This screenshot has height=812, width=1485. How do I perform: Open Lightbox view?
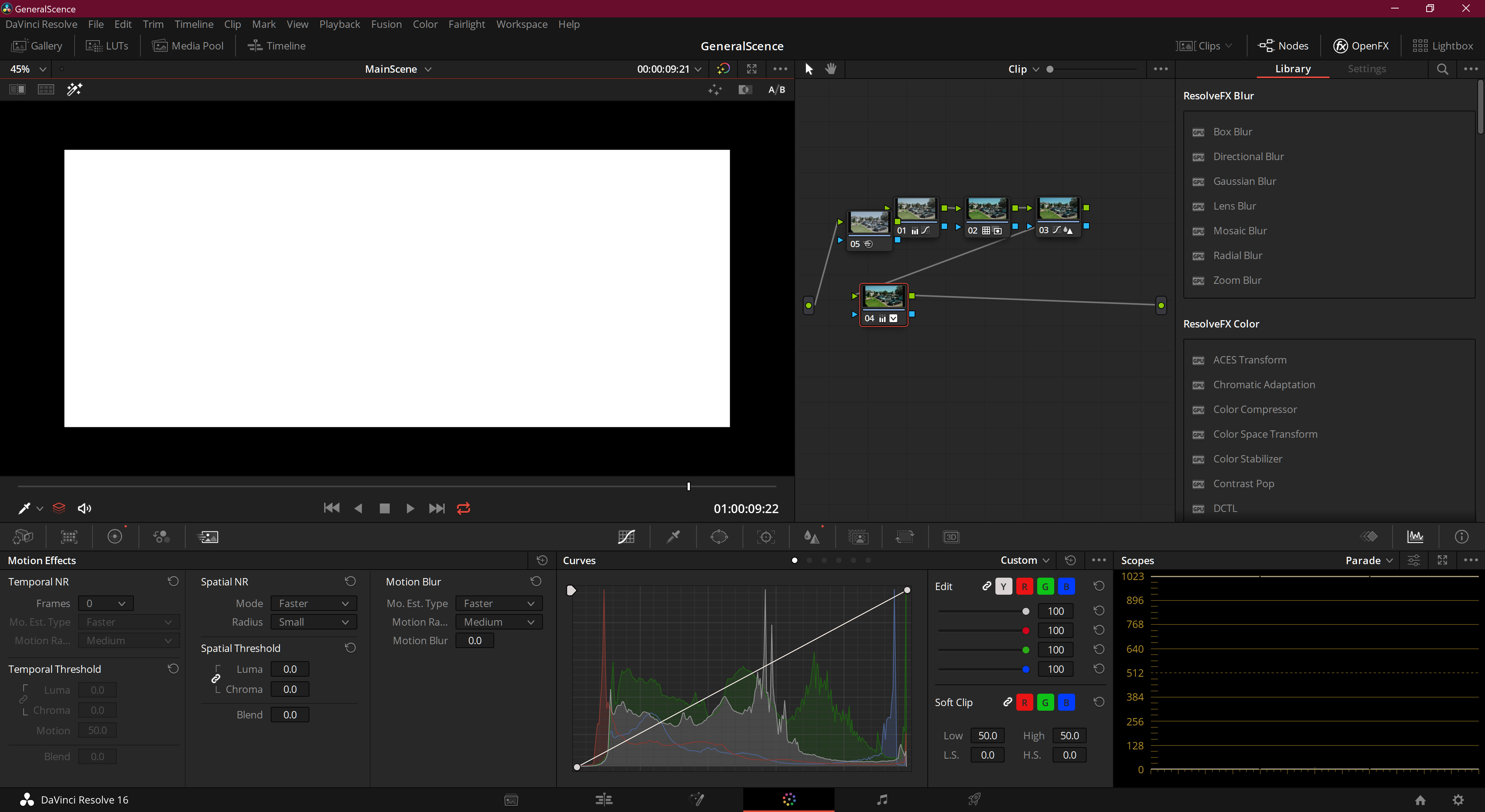[x=1442, y=46]
